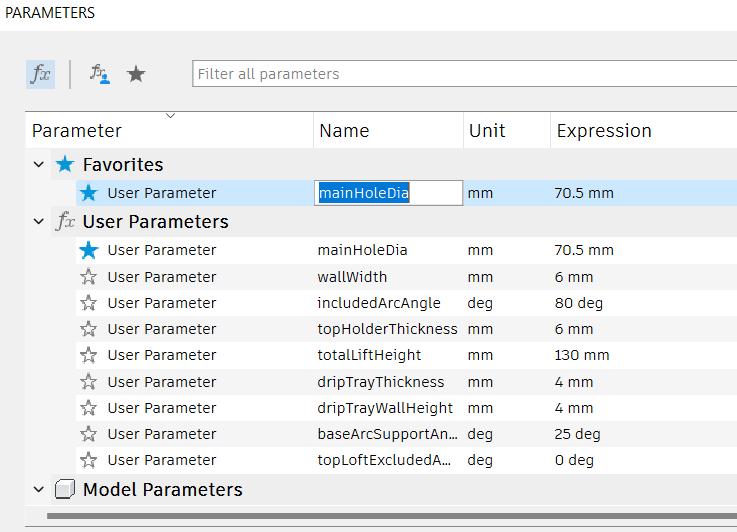The image size is (737, 532).
Task: Collapse the User Parameters group
Action: (39, 222)
